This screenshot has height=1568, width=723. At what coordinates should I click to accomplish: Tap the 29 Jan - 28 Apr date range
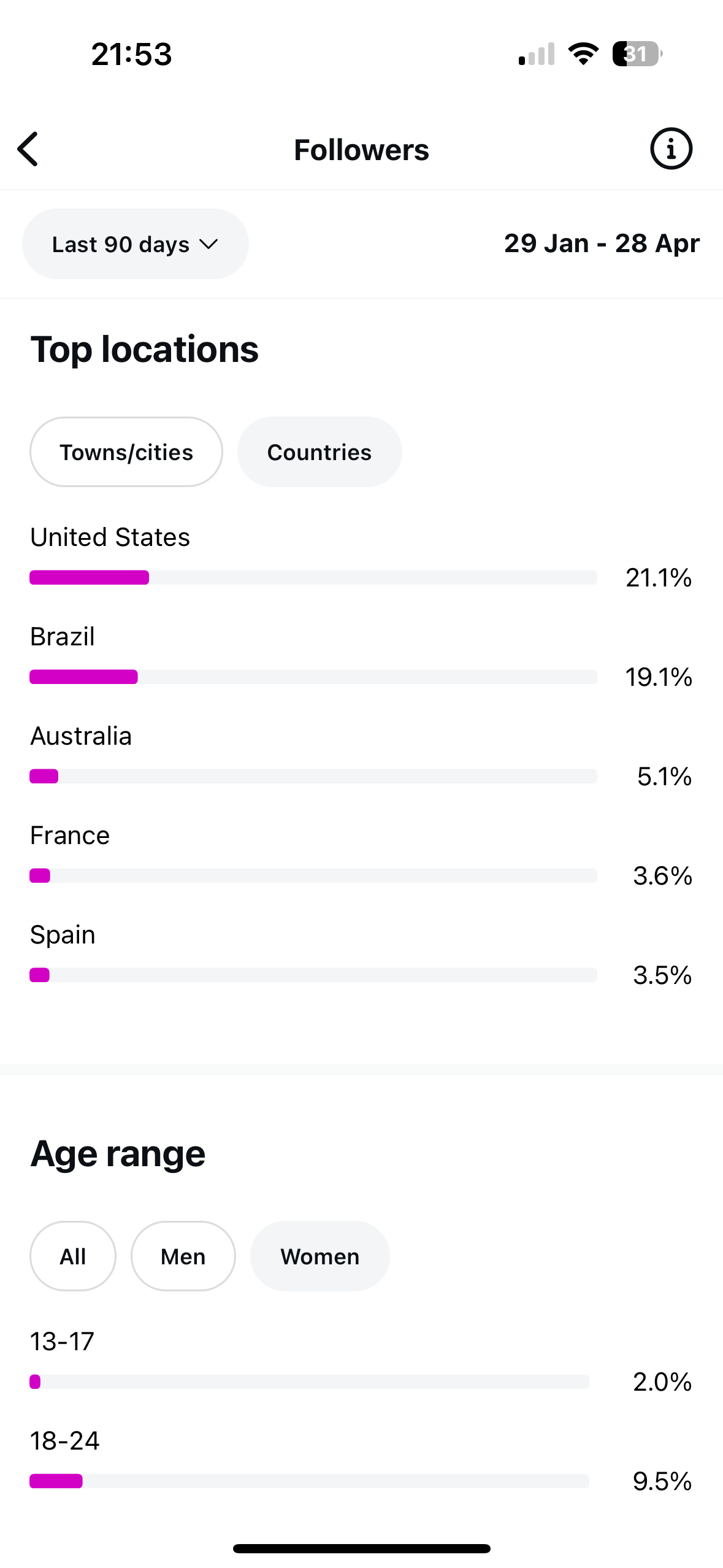click(602, 244)
